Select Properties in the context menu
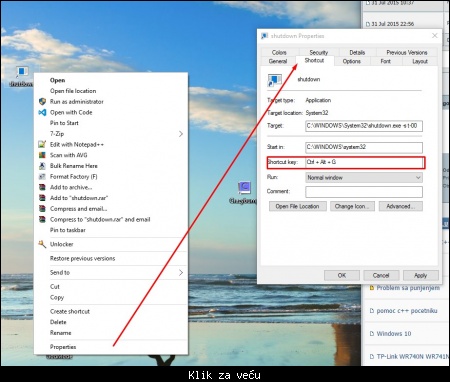Screen dimensions: 450x382 point(63,347)
